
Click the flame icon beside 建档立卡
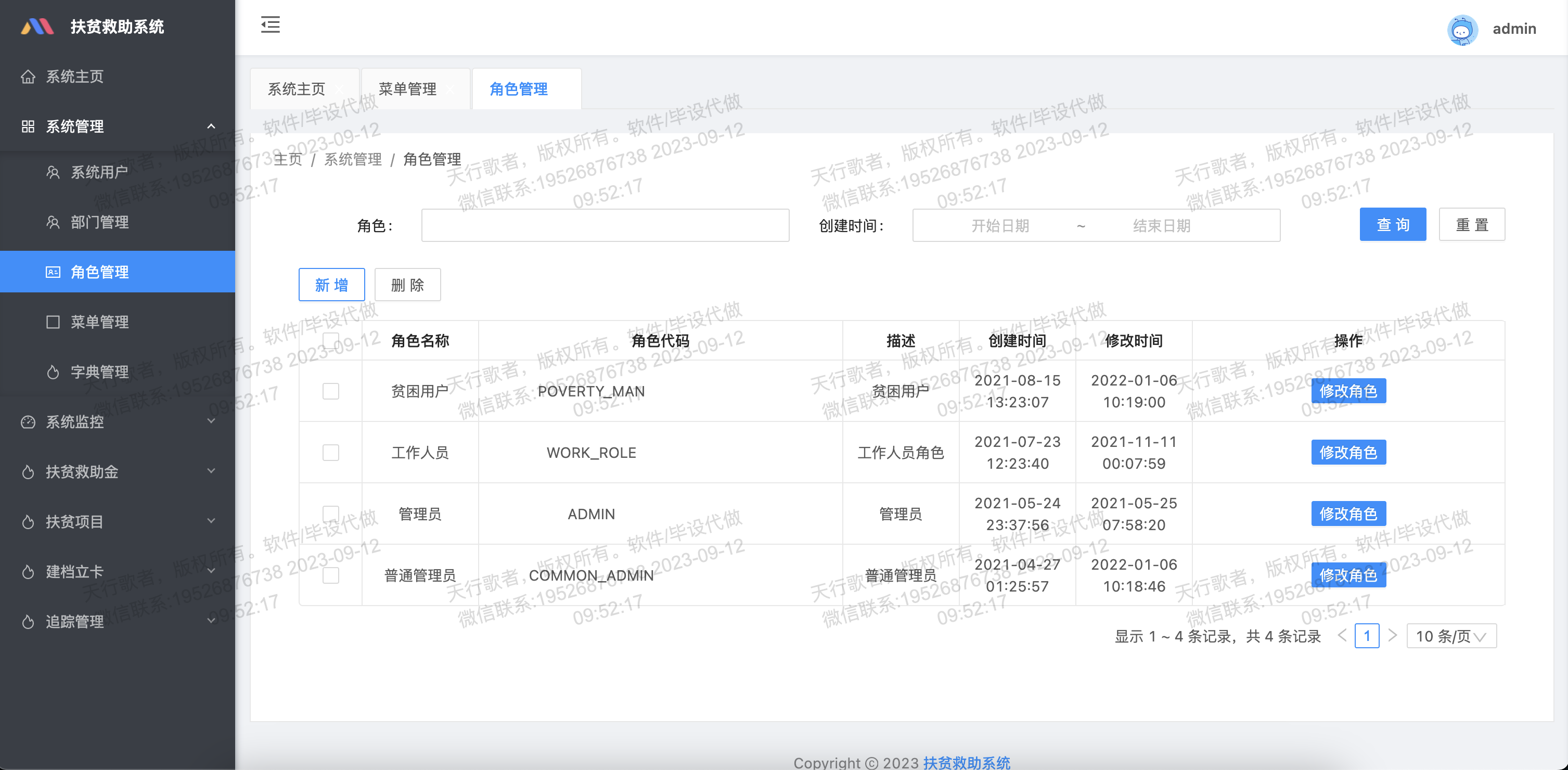28,572
